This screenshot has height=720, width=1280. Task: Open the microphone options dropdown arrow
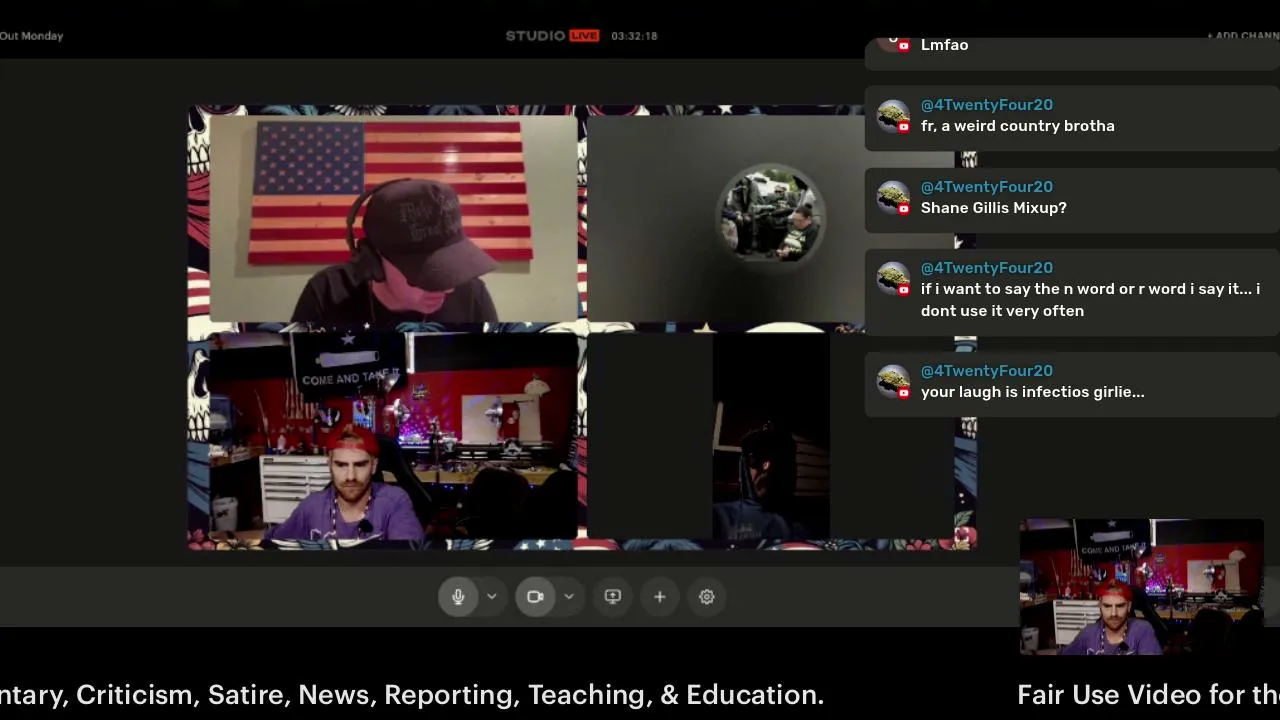tap(492, 597)
